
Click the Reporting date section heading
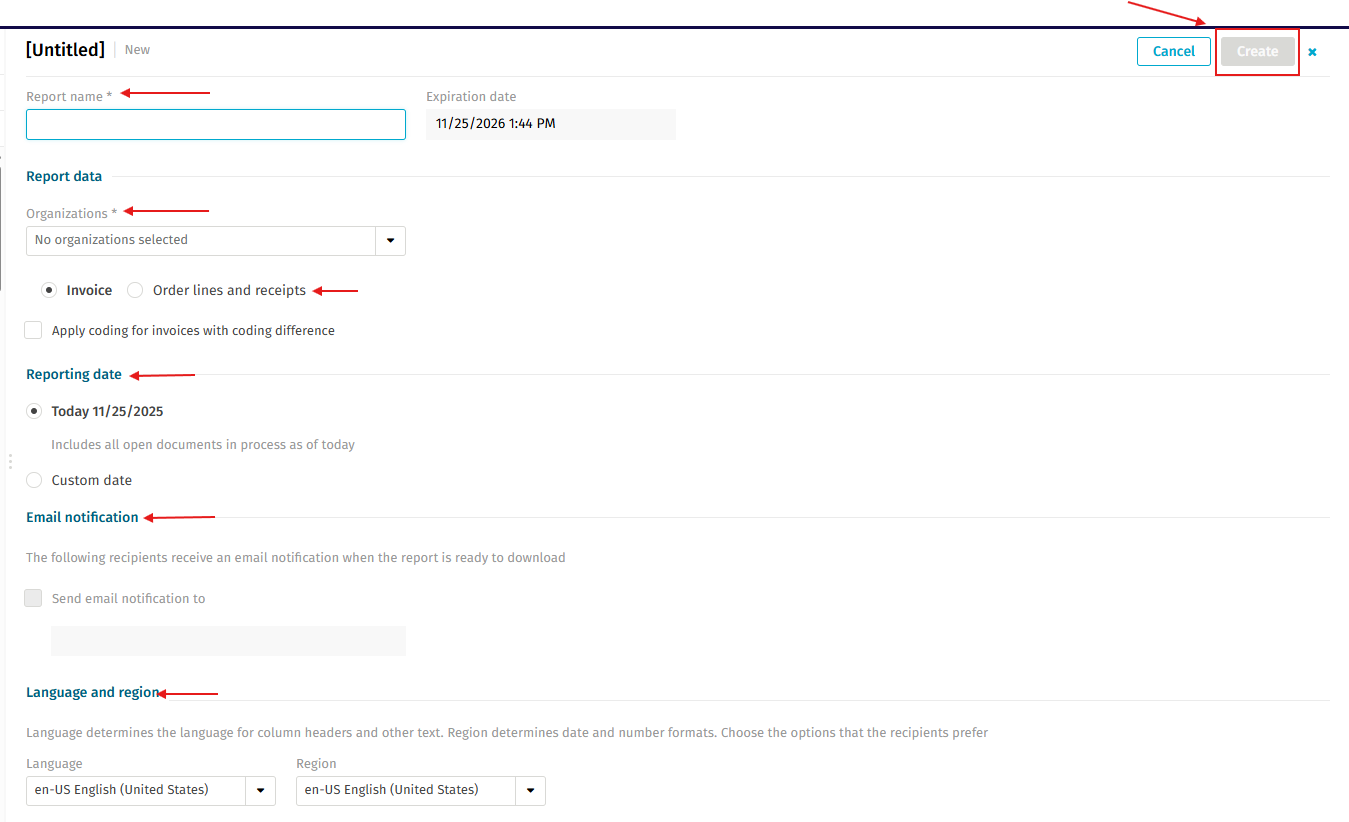point(74,374)
